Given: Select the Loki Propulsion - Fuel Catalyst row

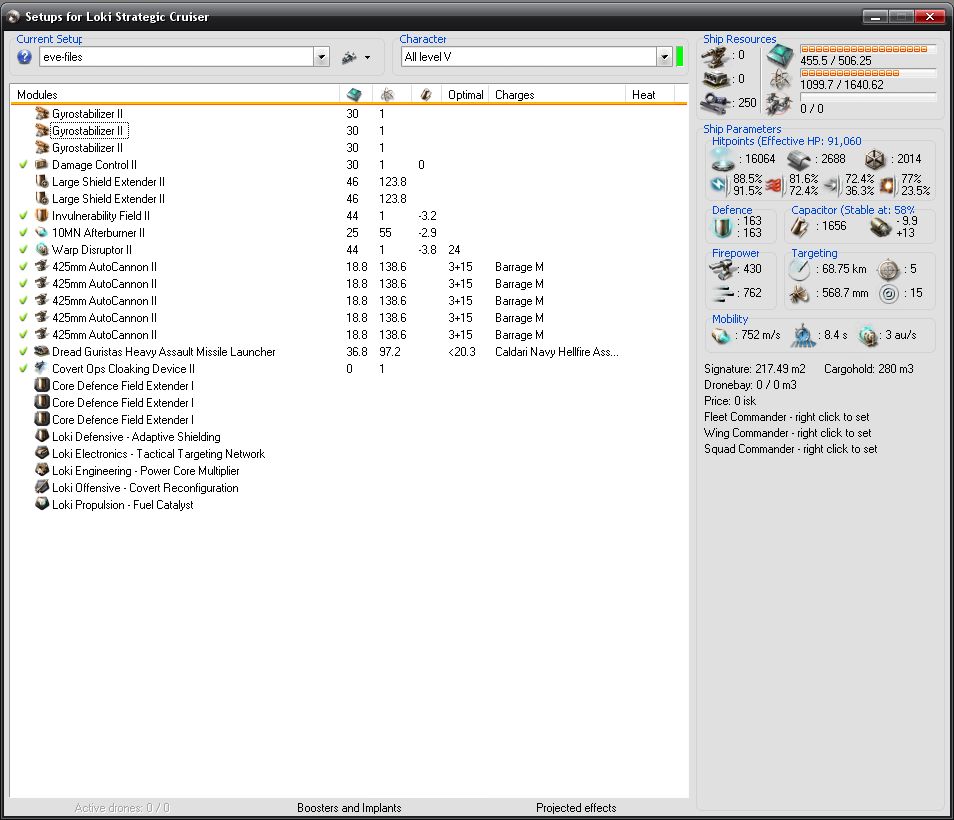Looking at the screenshot, I should pos(349,505).
